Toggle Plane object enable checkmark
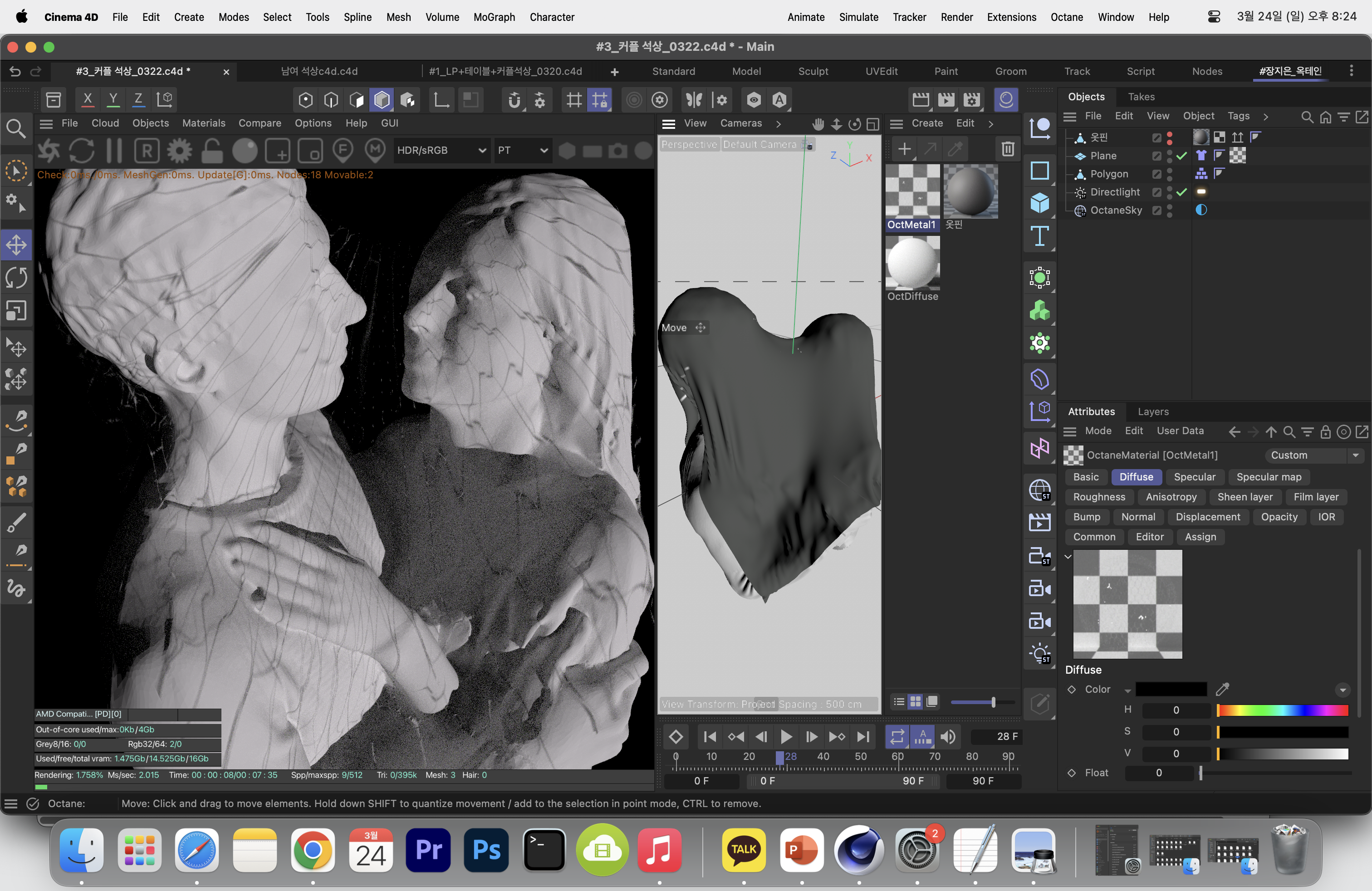Viewport: 1372px width, 891px height. coord(1182,156)
